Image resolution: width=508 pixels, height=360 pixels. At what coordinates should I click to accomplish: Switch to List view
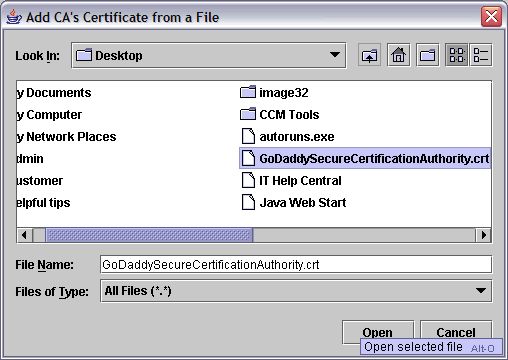[457, 55]
